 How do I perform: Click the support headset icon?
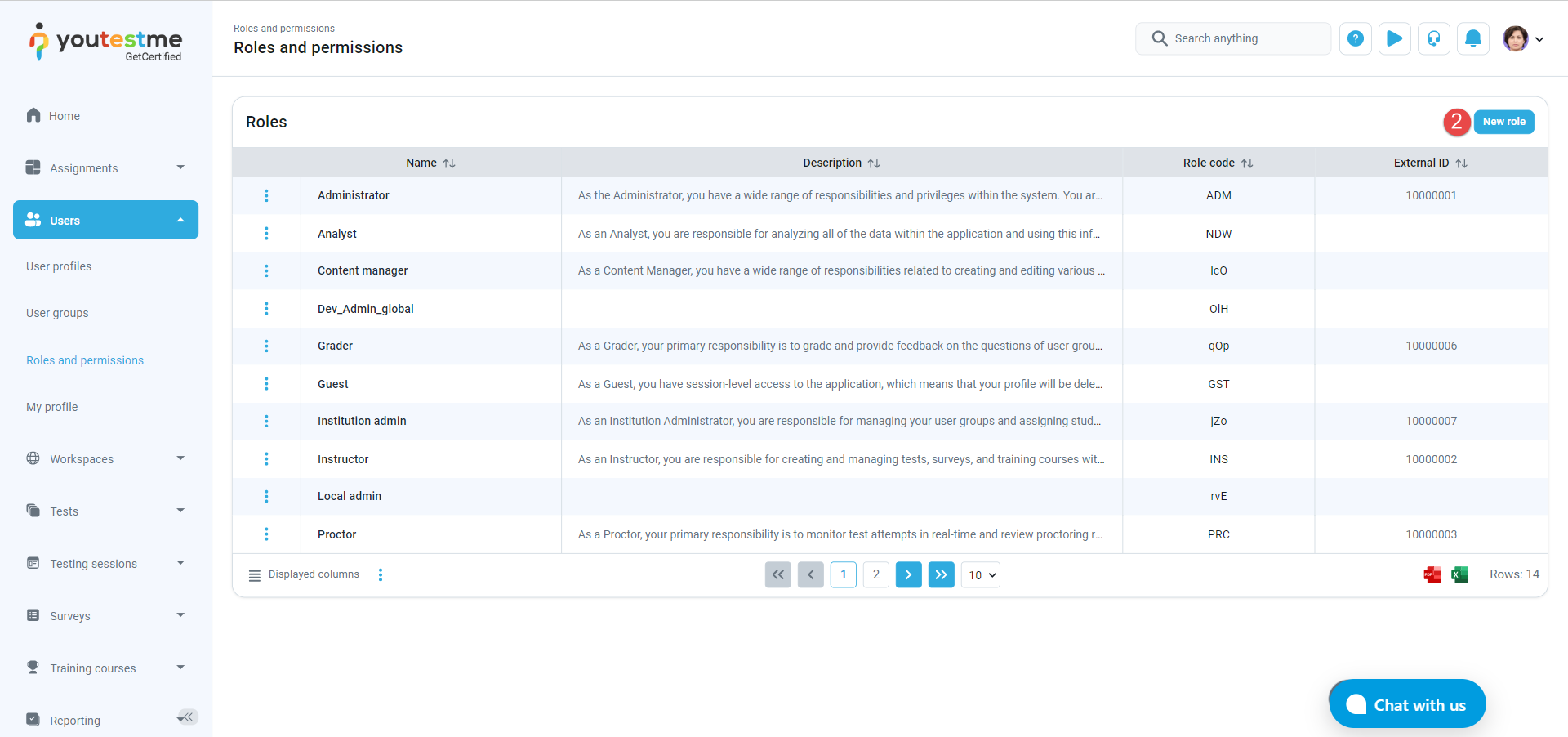(1433, 38)
